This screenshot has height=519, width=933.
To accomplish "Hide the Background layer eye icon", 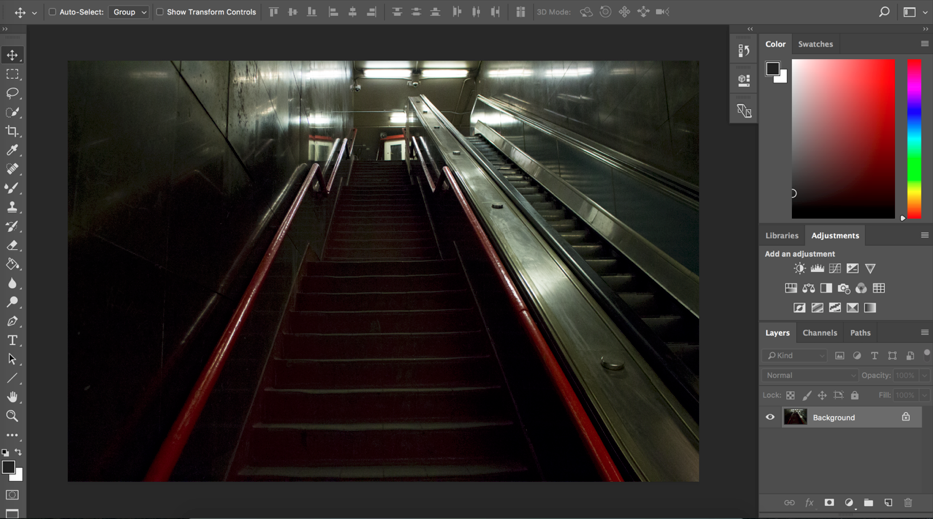I will pyautogui.click(x=770, y=417).
